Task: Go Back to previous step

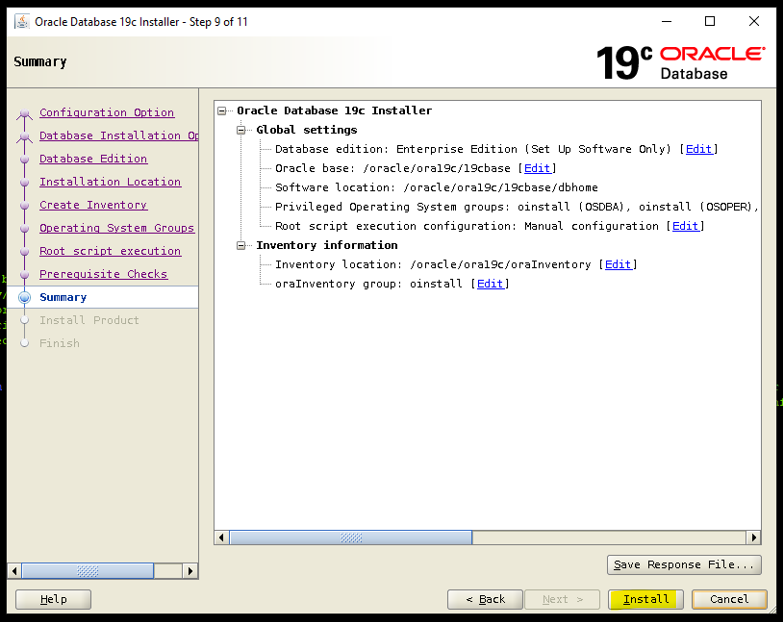Action: pos(485,599)
